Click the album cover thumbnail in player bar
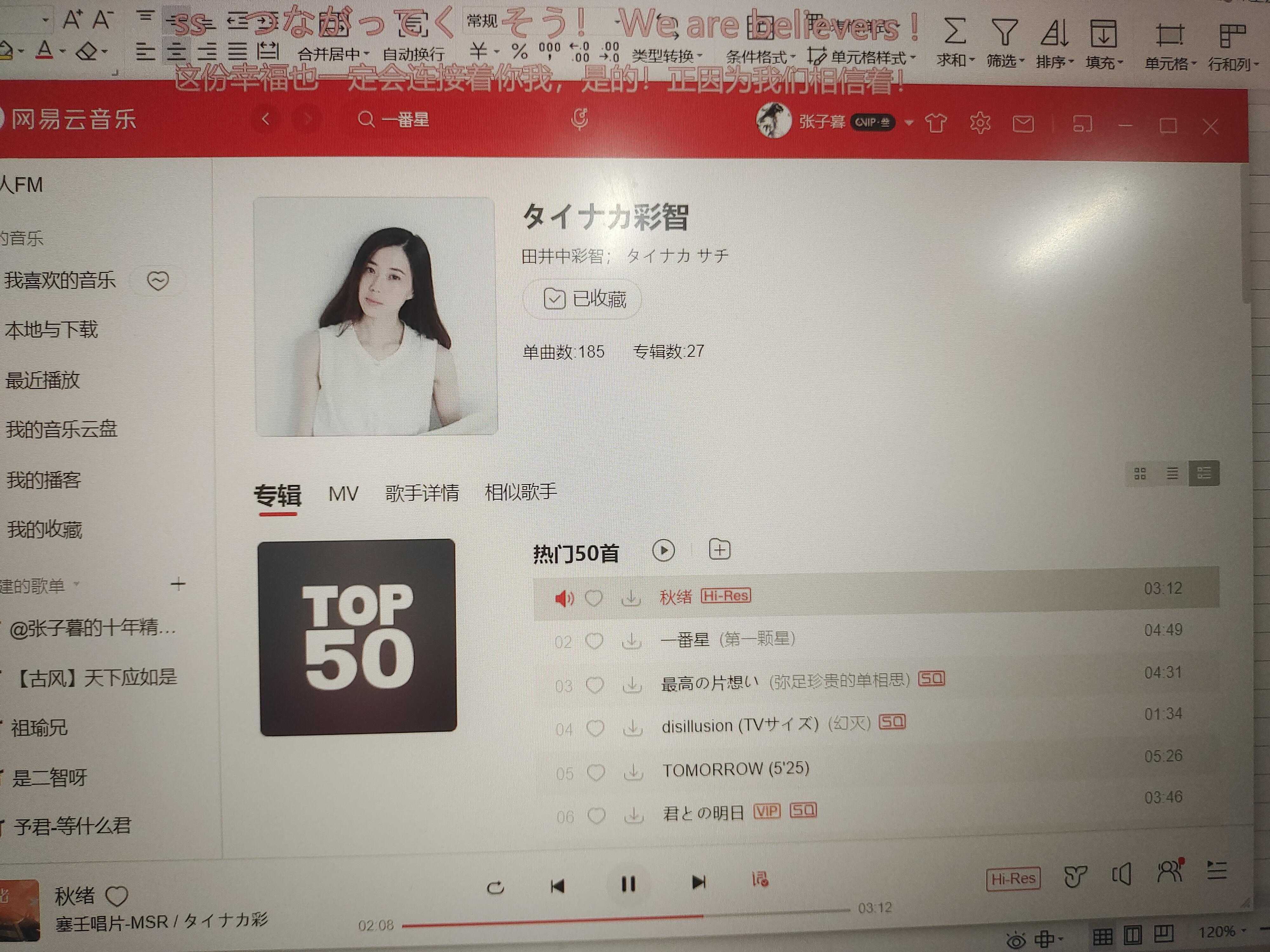1270x952 pixels. pos(19,910)
